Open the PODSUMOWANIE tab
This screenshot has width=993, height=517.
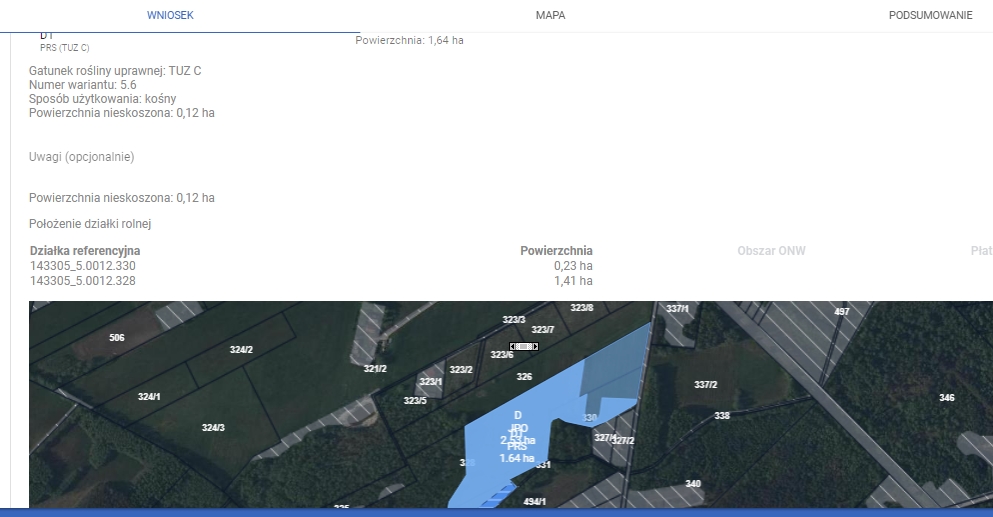930,16
